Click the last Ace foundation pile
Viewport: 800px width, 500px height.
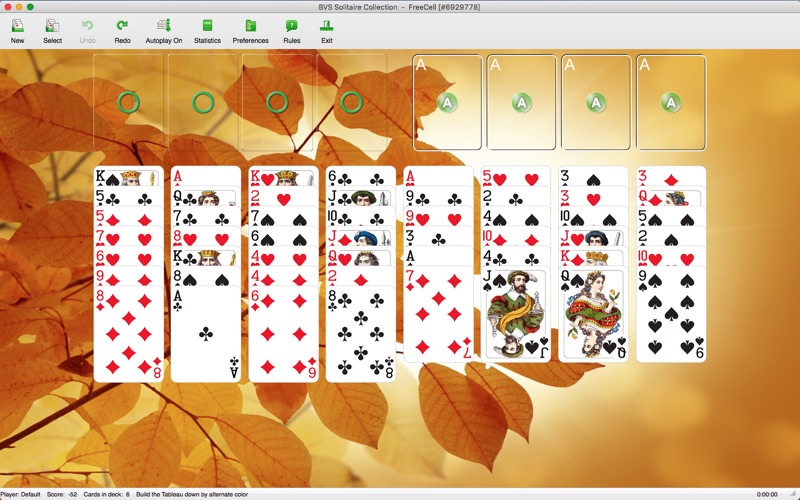[x=670, y=101]
